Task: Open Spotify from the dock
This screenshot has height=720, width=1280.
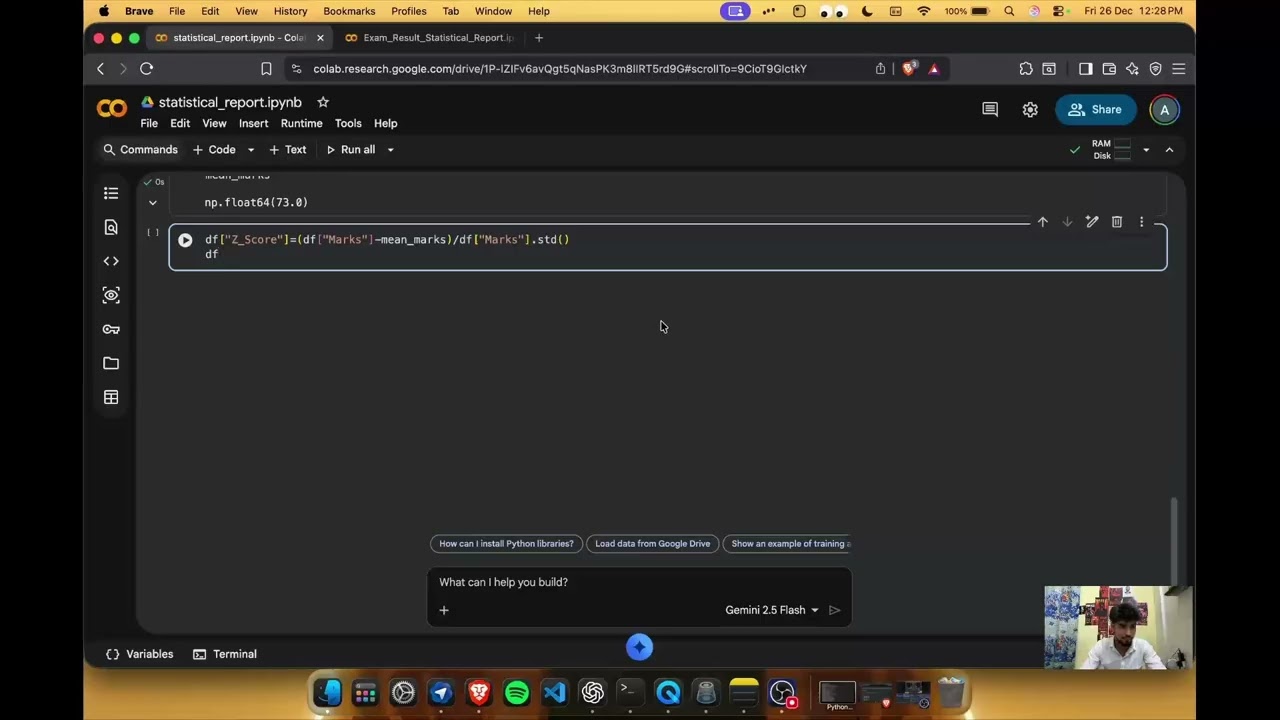Action: [517, 692]
